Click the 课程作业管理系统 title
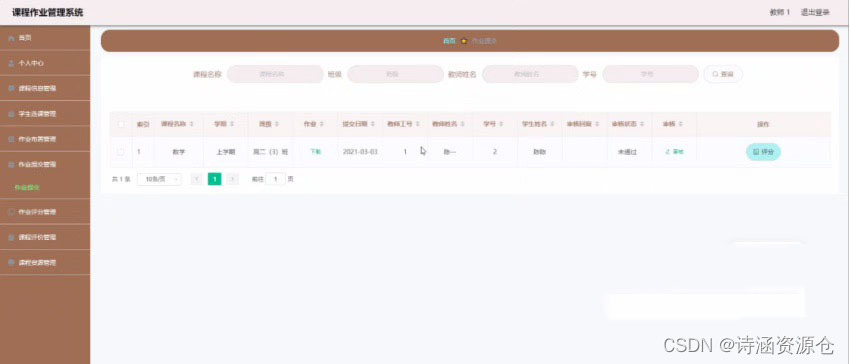The height and width of the screenshot is (364, 850). point(48,12)
